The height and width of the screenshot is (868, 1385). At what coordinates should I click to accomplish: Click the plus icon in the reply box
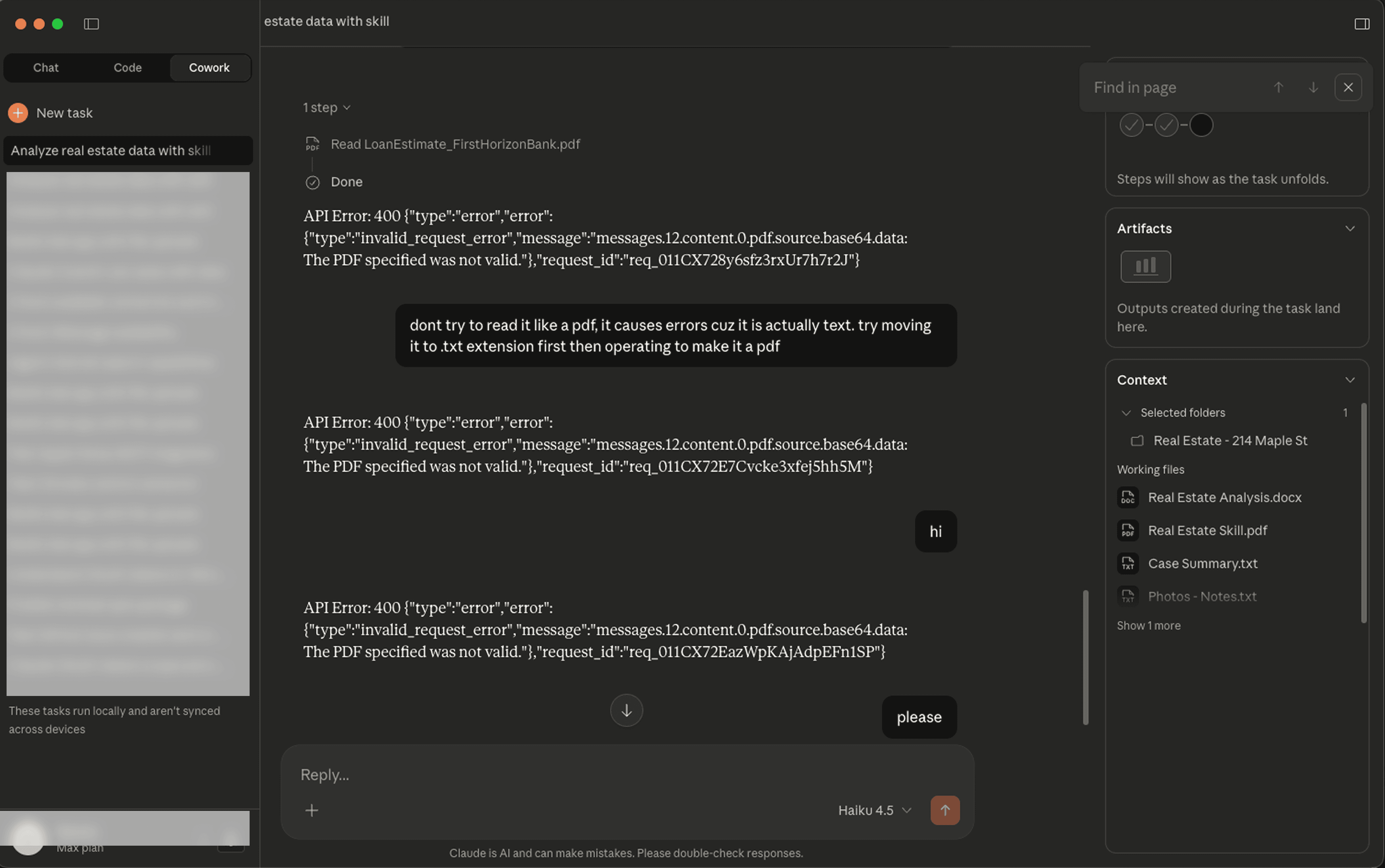tap(312, 810)
